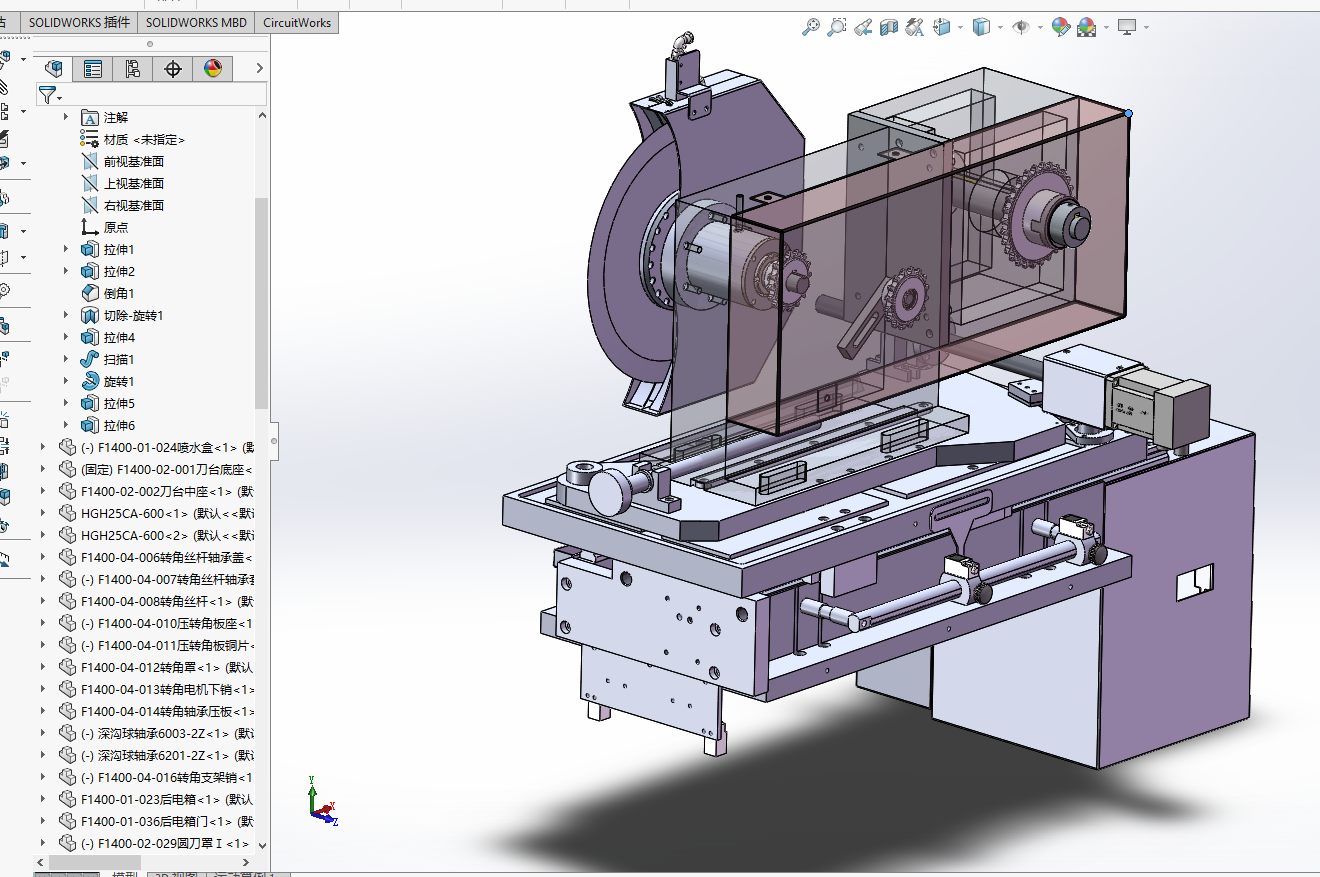Click the Previous View icon

click(863, 28)
